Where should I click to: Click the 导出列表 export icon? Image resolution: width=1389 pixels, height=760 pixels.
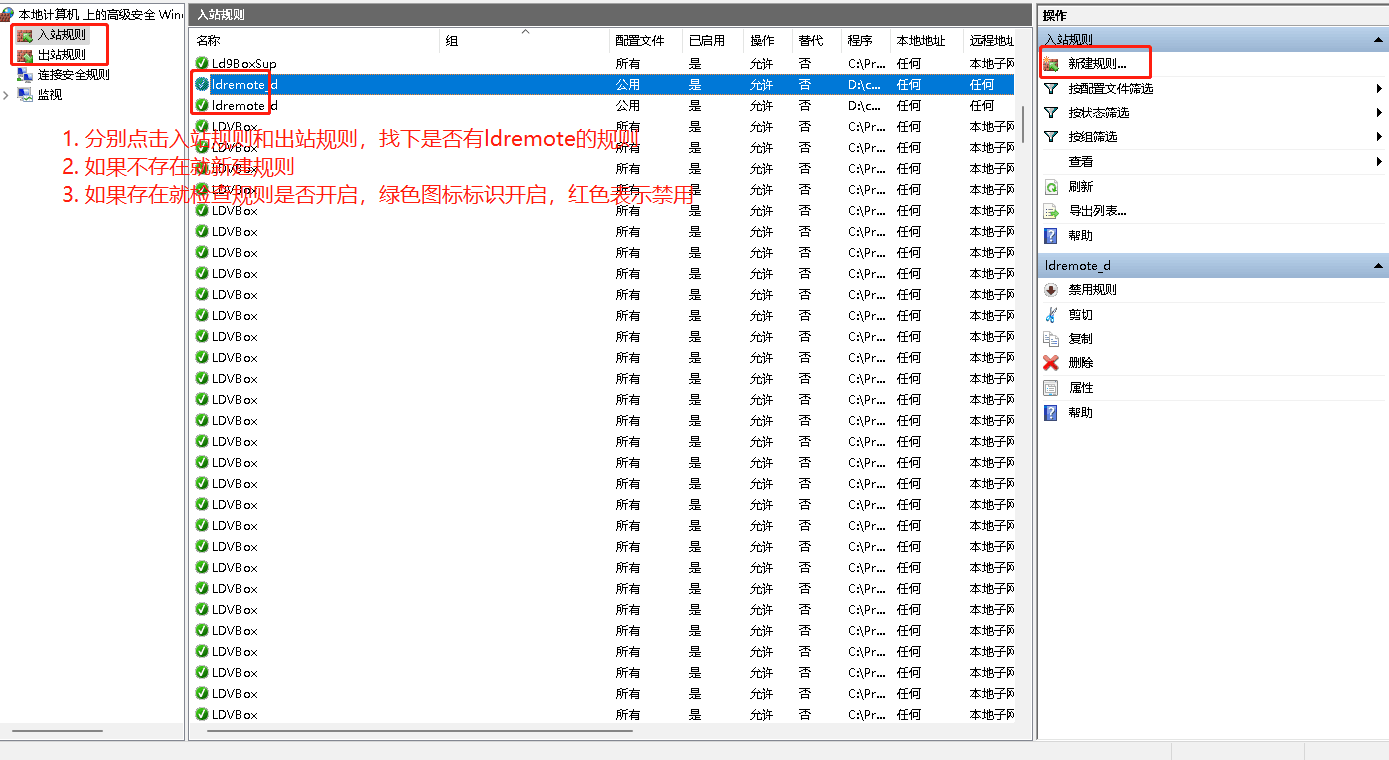(1051, 211)
